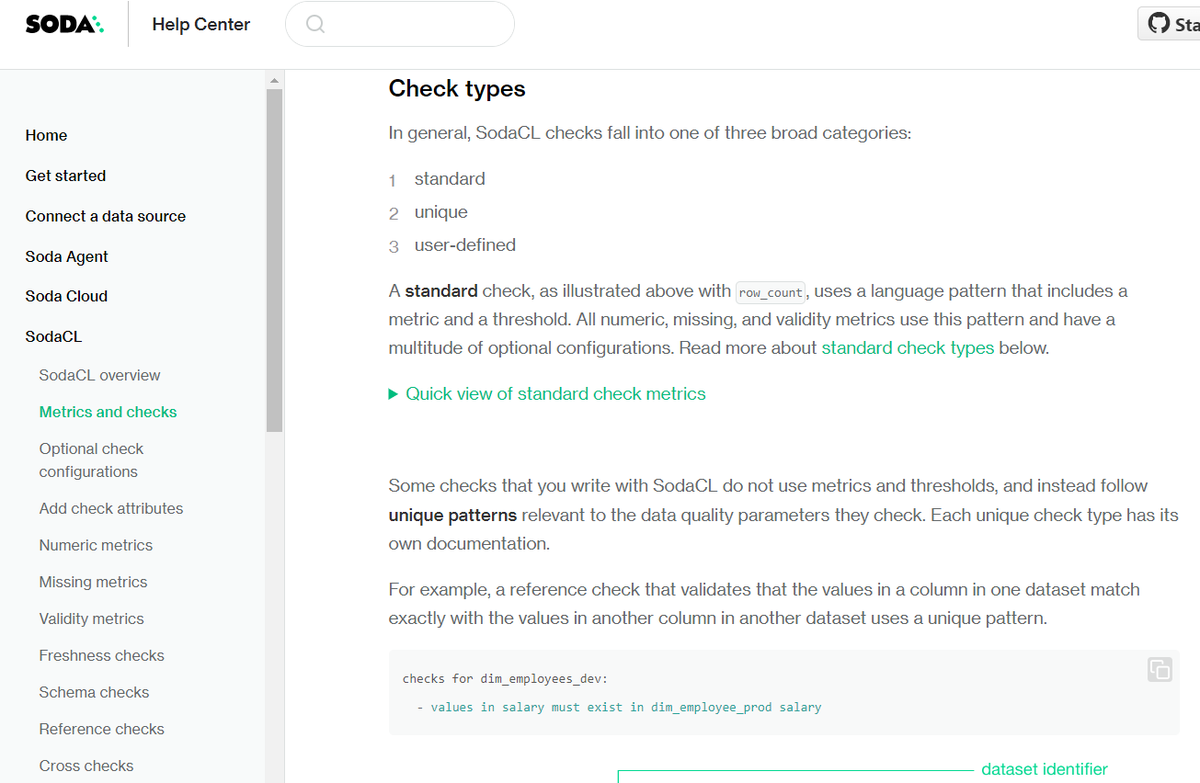Copy the code block with the copy icon
The width and height of the screenshot is (1200, 783).
(x=1160, y=670)
